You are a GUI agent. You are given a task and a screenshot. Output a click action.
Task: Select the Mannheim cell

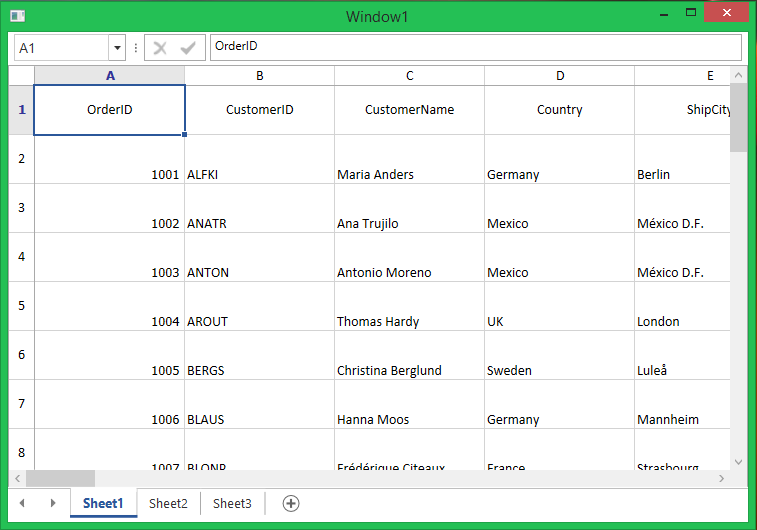(683, 404)
